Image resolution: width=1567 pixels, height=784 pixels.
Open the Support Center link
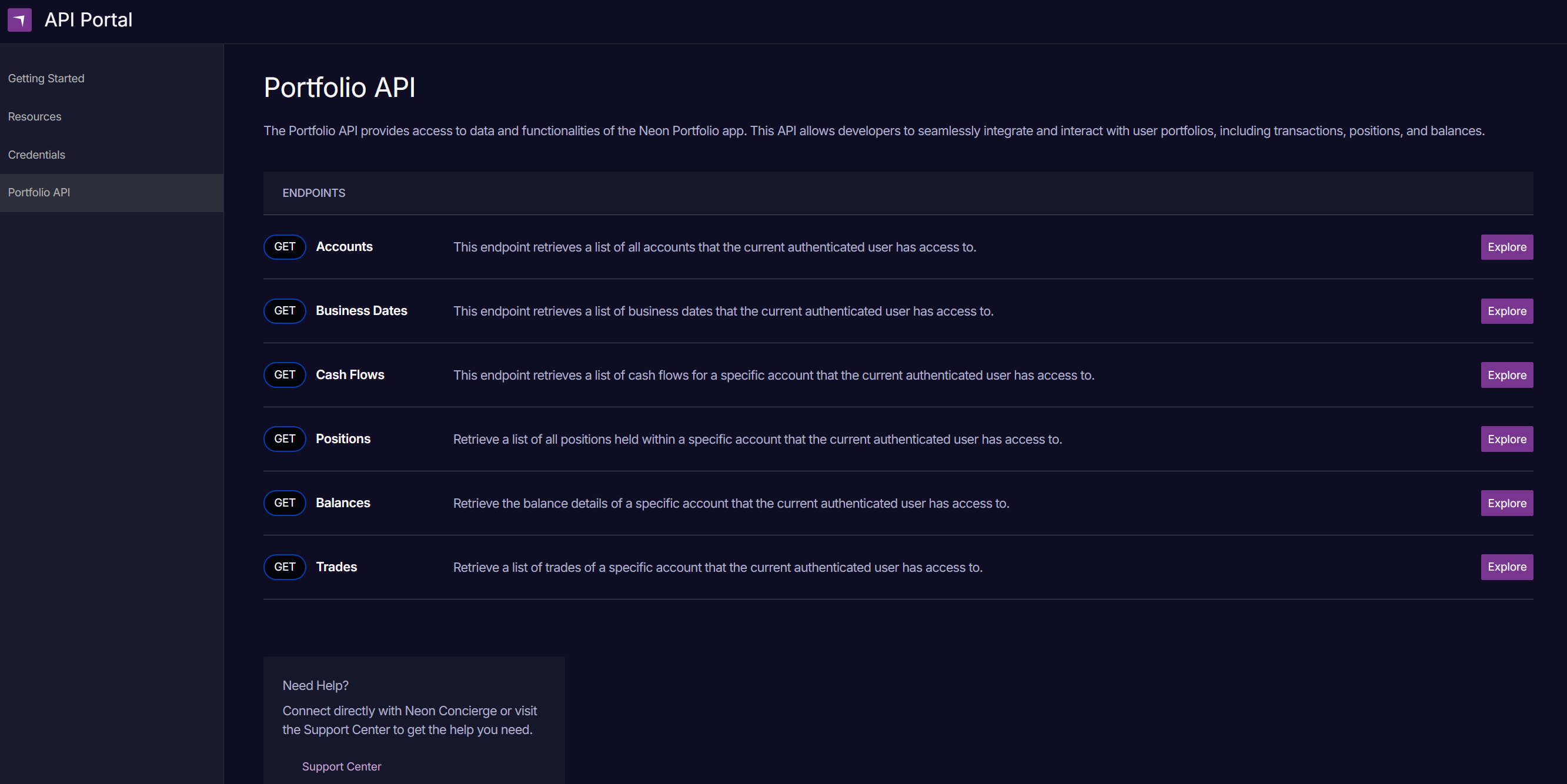[x=341, y=766]
